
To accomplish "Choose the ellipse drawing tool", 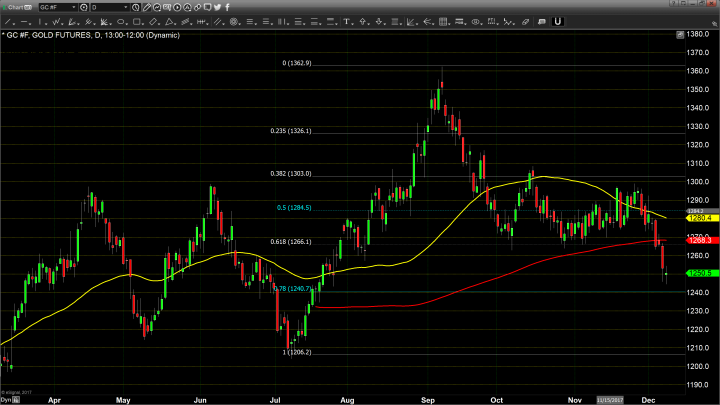I will pos(120,22).
